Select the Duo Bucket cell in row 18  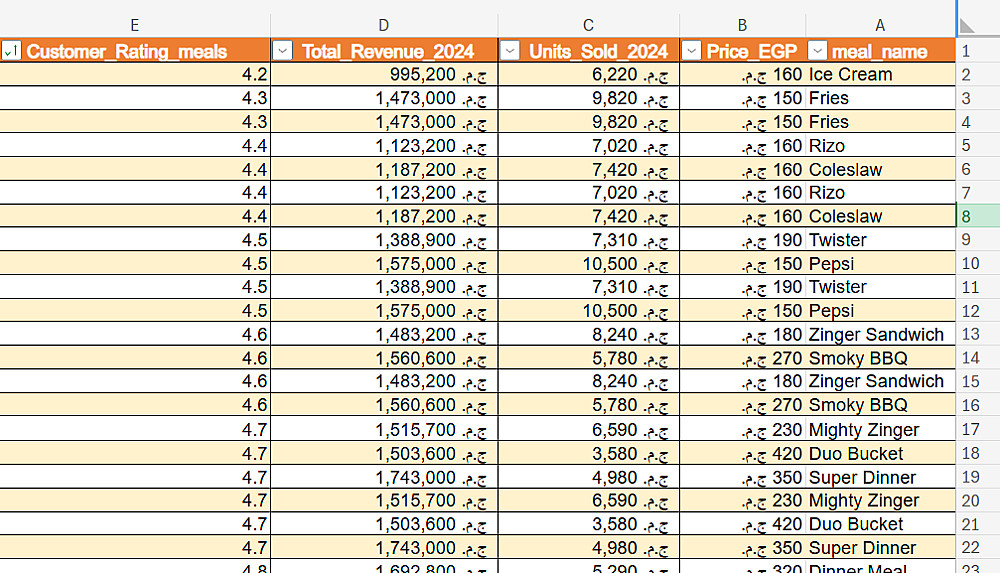tap(881, 454)
